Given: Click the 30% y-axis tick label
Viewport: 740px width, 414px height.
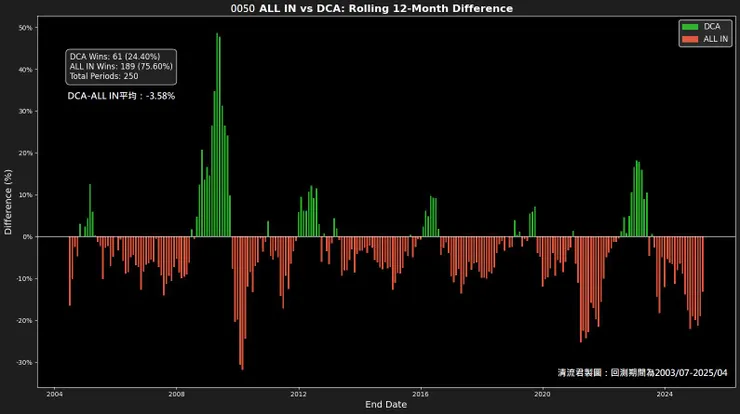Looking at the screenshot, I should click(26, 111).
